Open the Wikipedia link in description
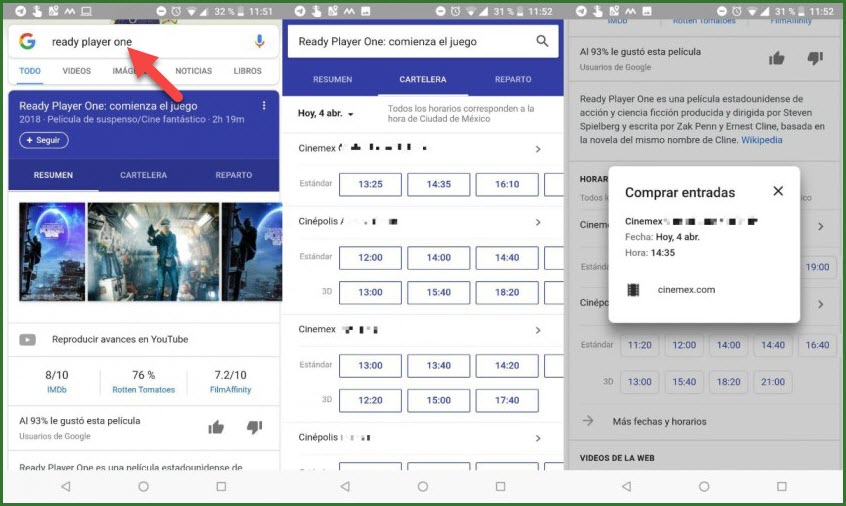 [x=762, y=140]
